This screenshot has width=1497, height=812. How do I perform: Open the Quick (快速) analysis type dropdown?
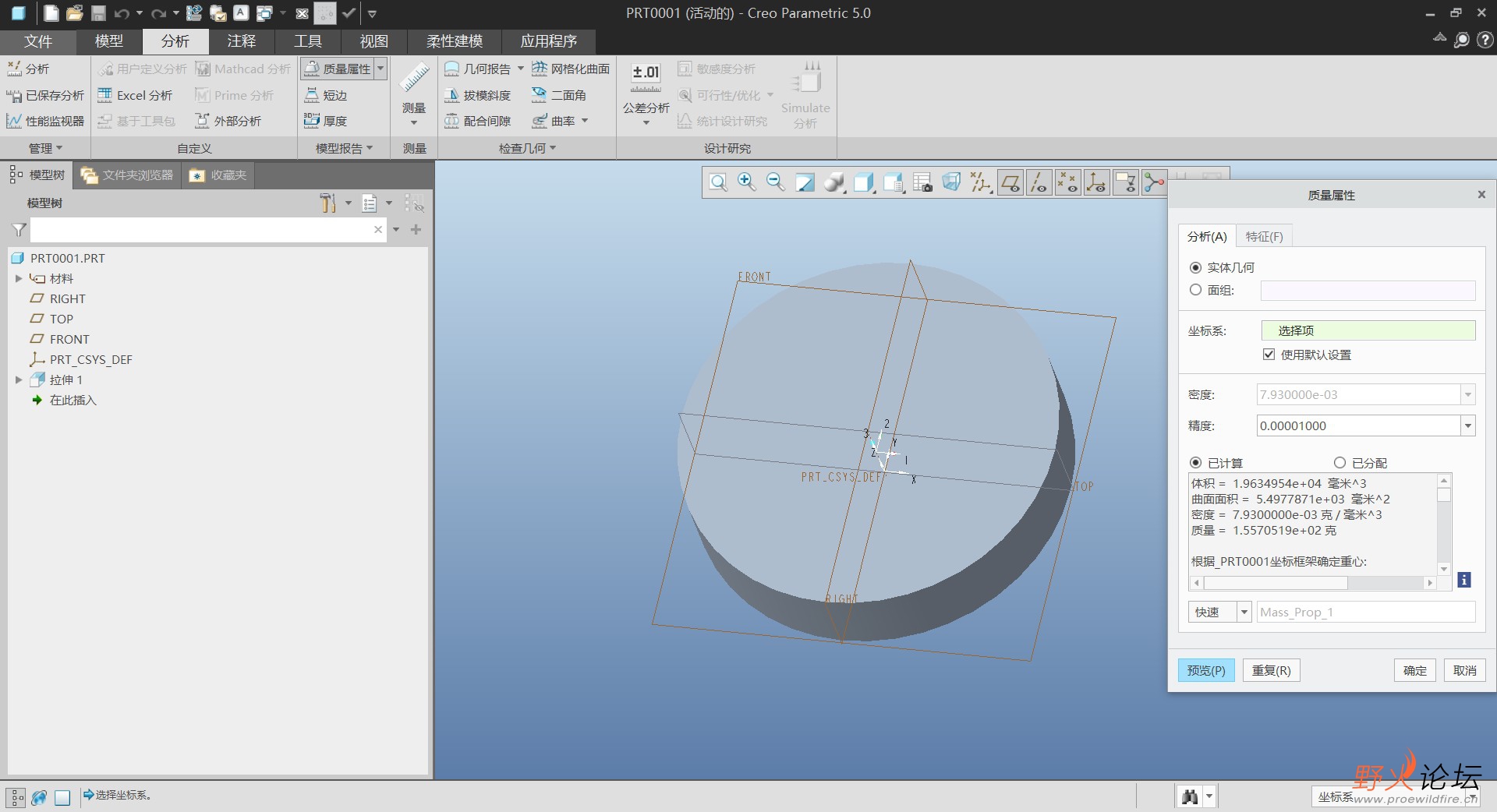[1244, 612]
